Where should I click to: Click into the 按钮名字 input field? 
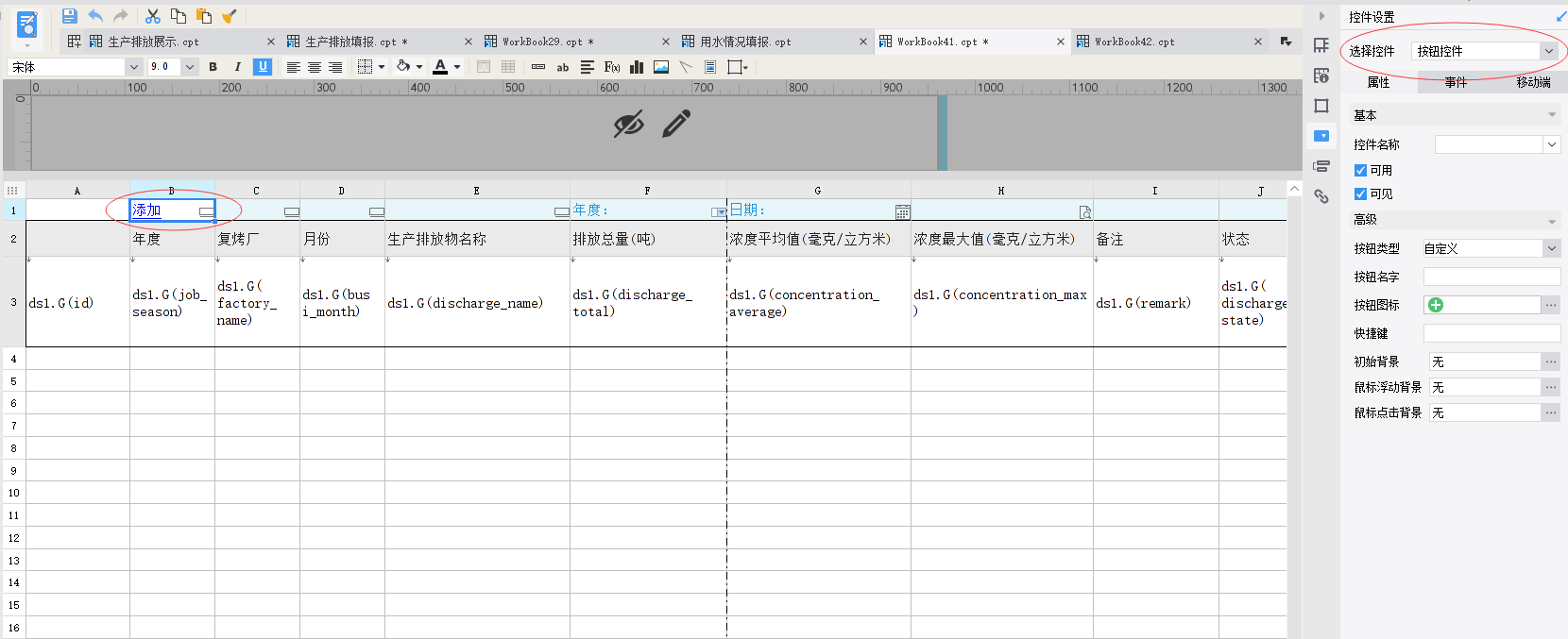point(1491,277)
